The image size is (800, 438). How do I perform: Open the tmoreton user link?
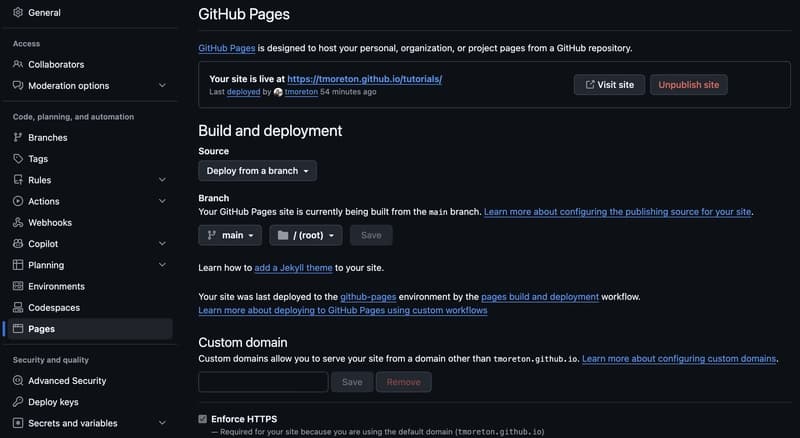tap(301, 92)
